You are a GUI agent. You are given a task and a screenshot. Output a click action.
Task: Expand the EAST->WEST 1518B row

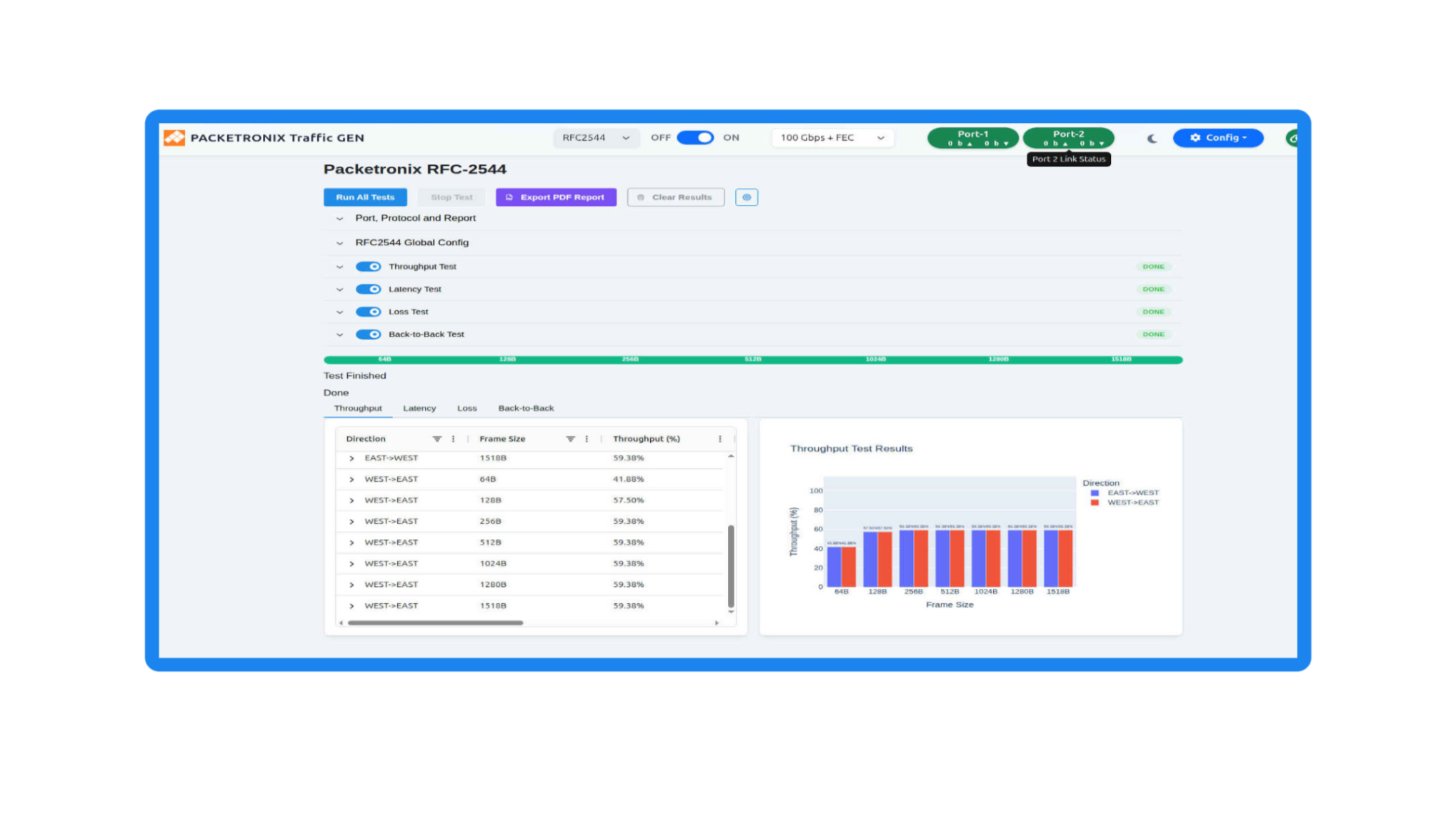click(351, 458)
